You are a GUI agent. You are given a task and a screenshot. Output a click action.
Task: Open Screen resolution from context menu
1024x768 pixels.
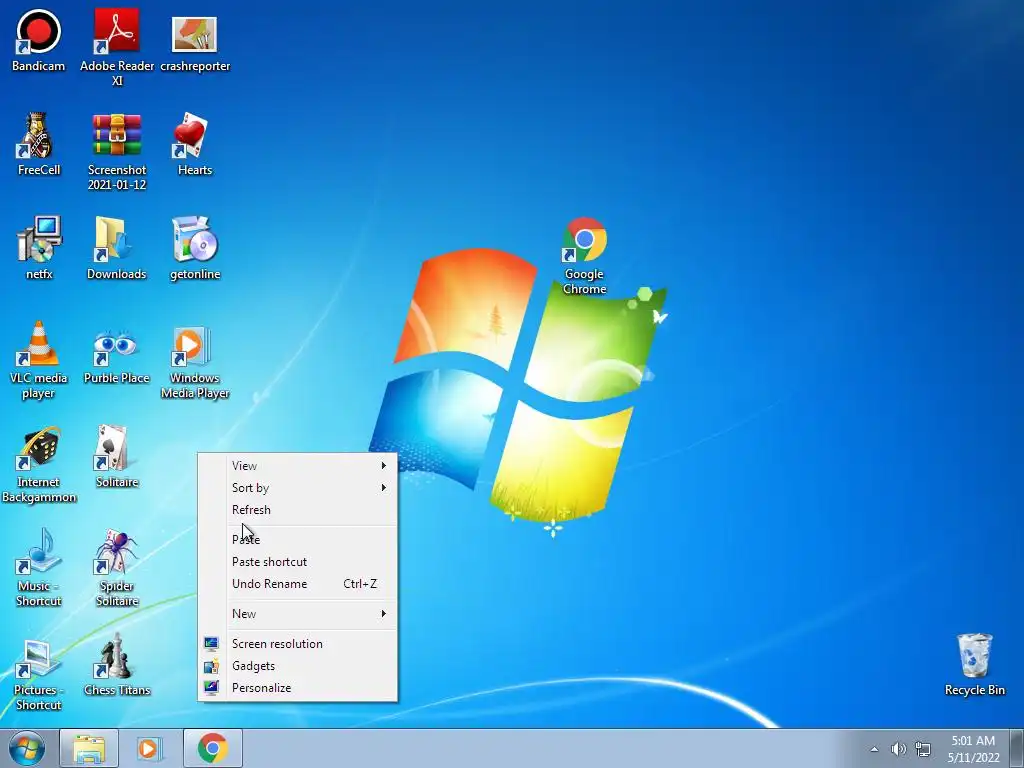[x=298, y=644]
